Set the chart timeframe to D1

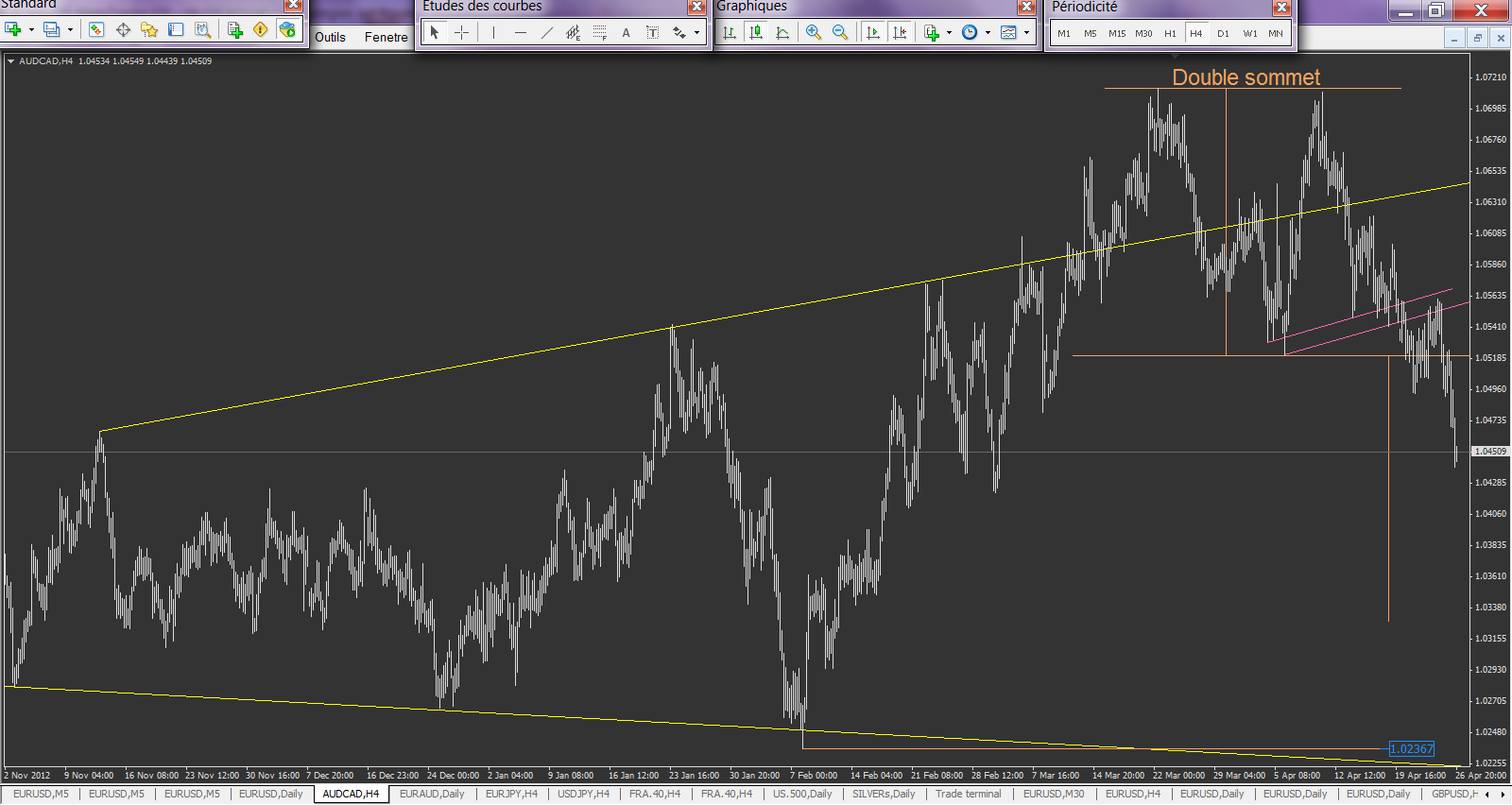pyautogui.click(x=1223, y=33)
